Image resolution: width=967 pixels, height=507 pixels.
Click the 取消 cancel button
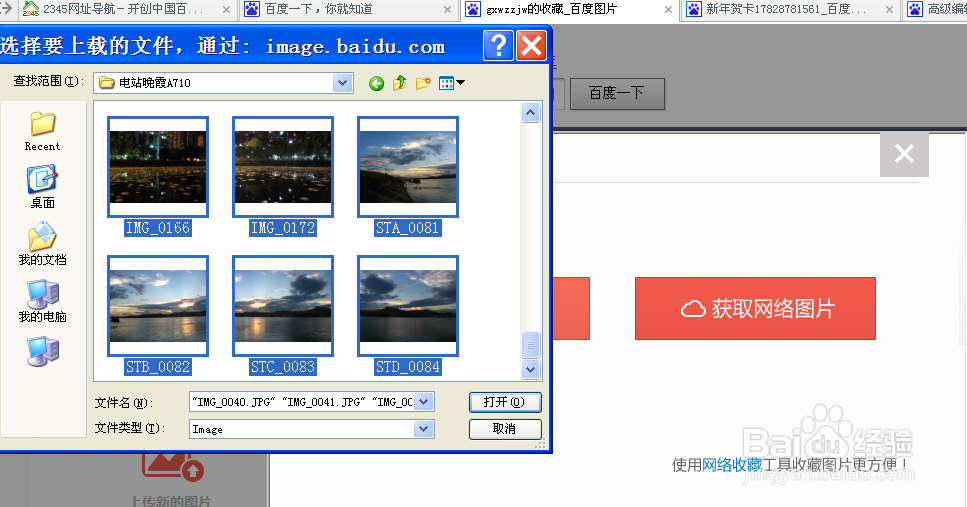pyautogui.click(x=505, y=429)
